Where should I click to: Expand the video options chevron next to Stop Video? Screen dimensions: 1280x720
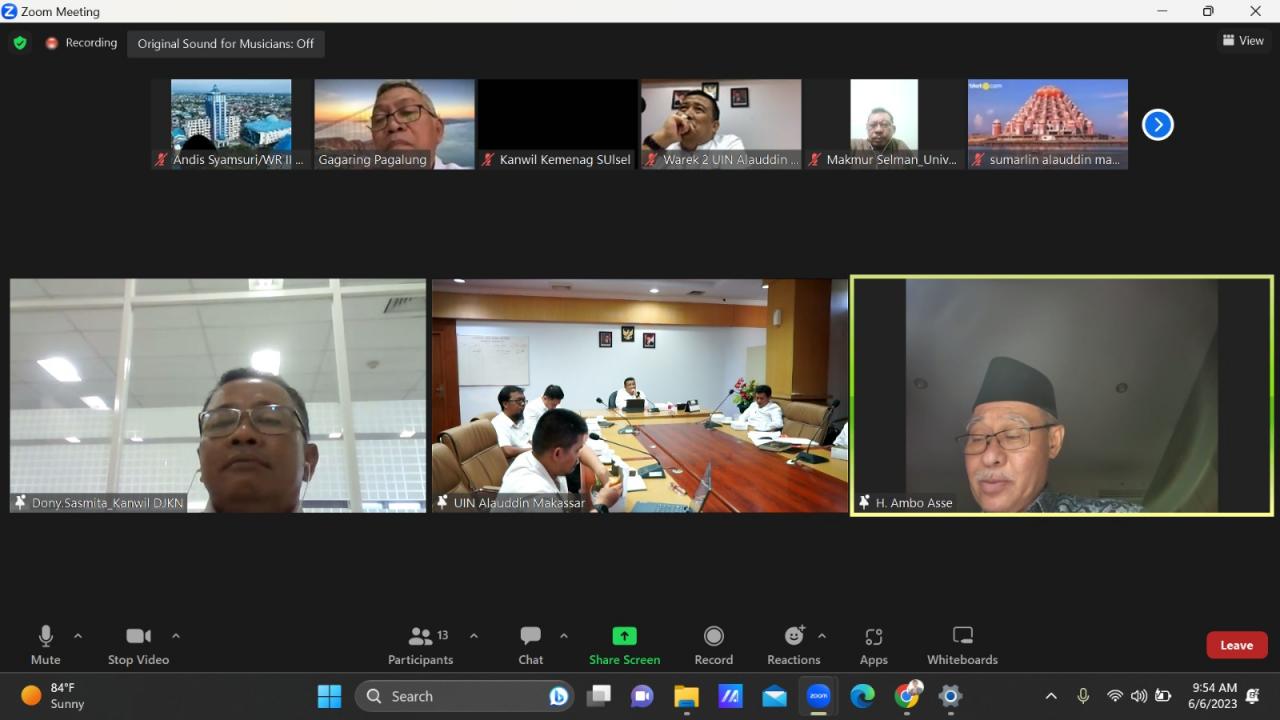pos(176,635)
